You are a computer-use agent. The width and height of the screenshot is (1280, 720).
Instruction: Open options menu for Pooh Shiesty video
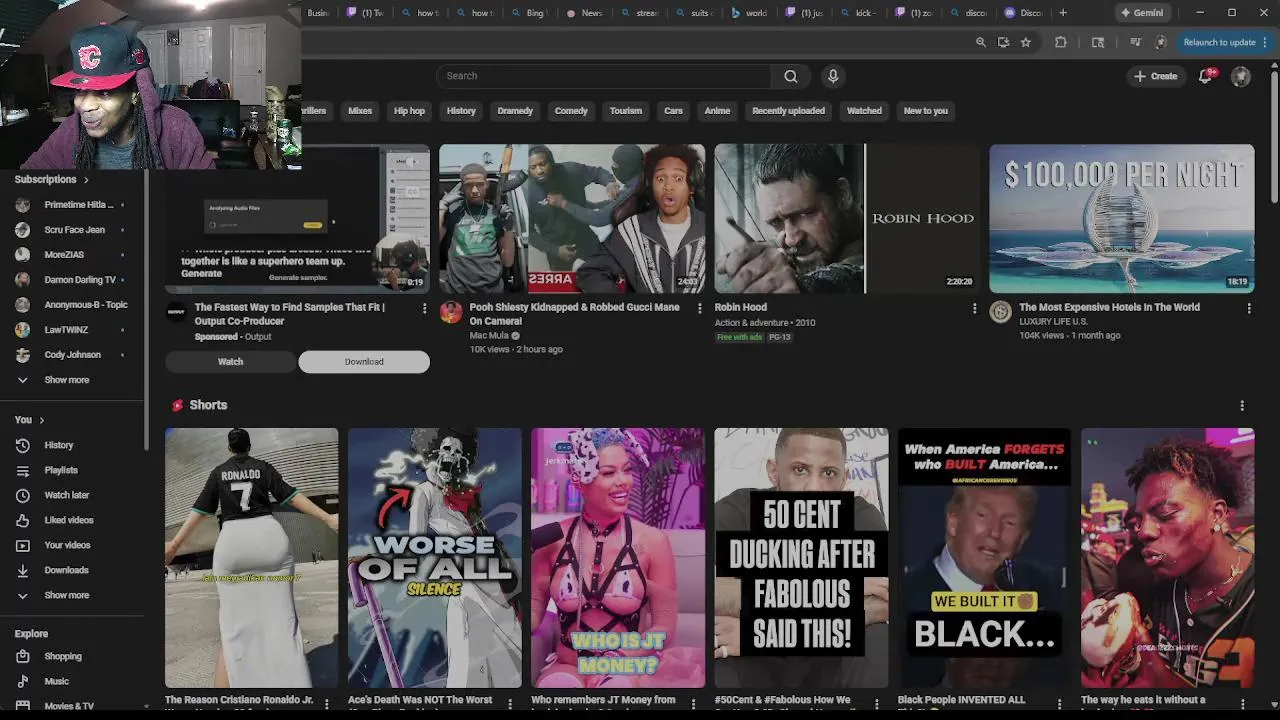click(699, 308)
